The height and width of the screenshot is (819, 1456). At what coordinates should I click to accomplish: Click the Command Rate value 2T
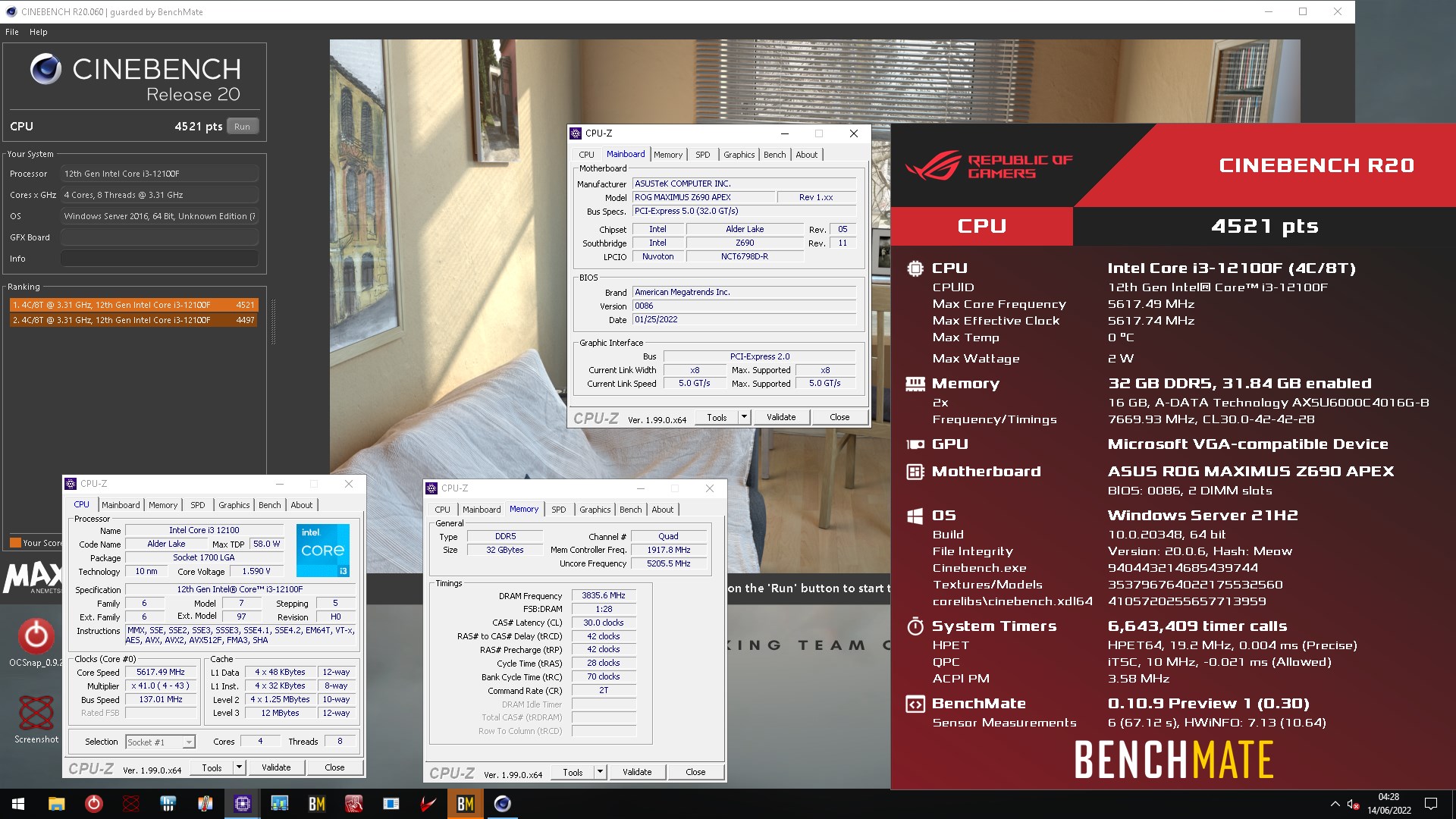click(x=604, y=691)
